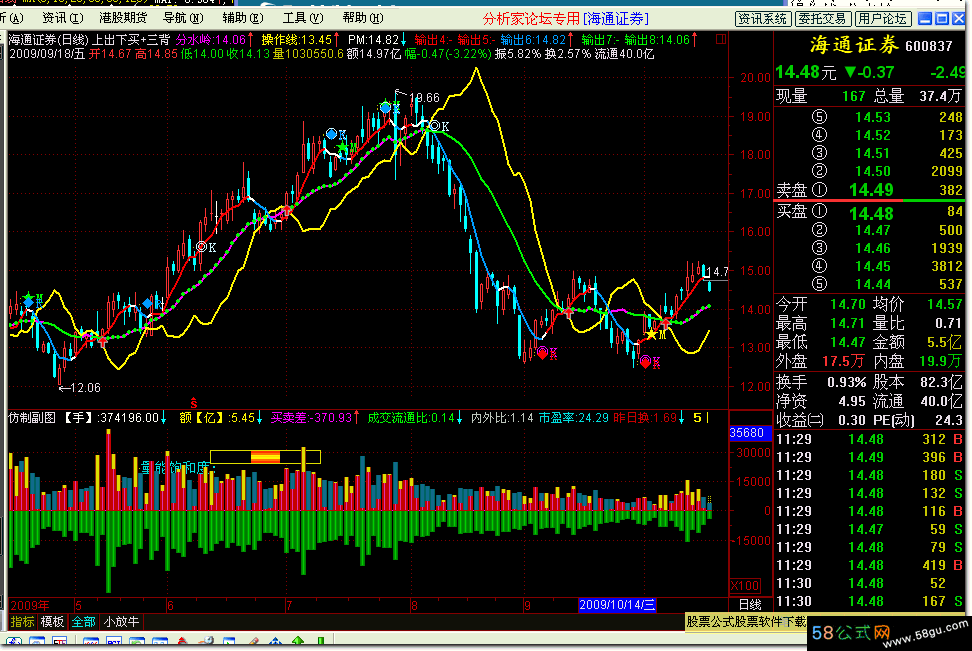Click the red S marker below the chart
Image resolution: width=972 pixels, height=651 pixels.
point(193,403)
